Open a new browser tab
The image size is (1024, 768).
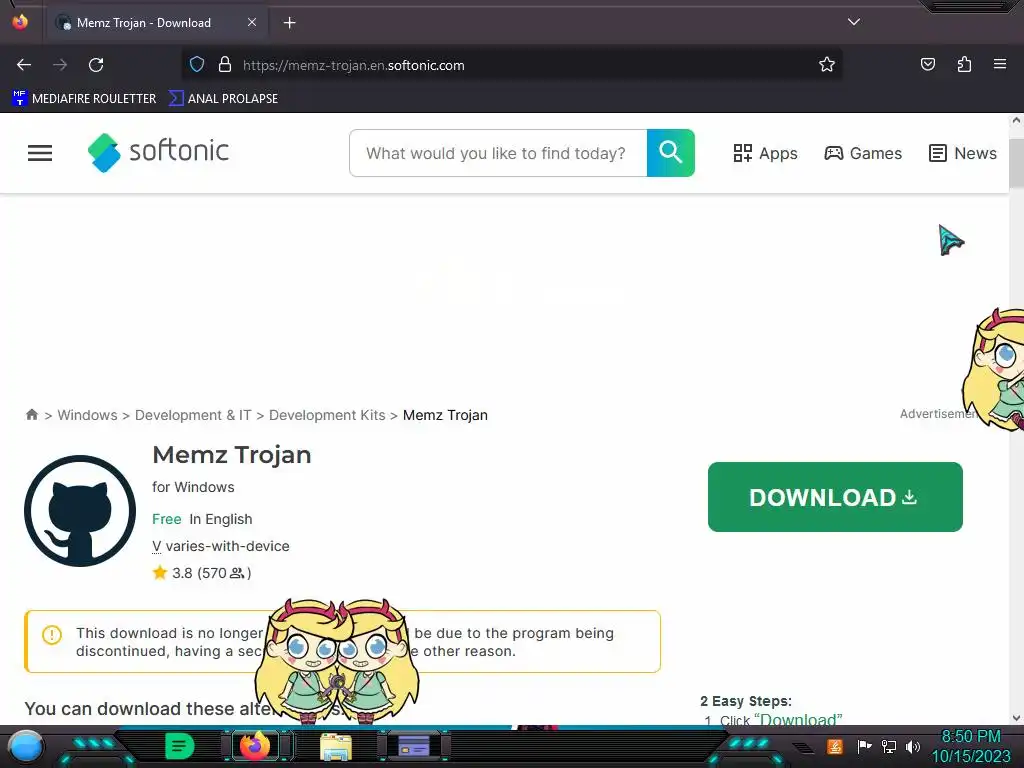(289, 23)
